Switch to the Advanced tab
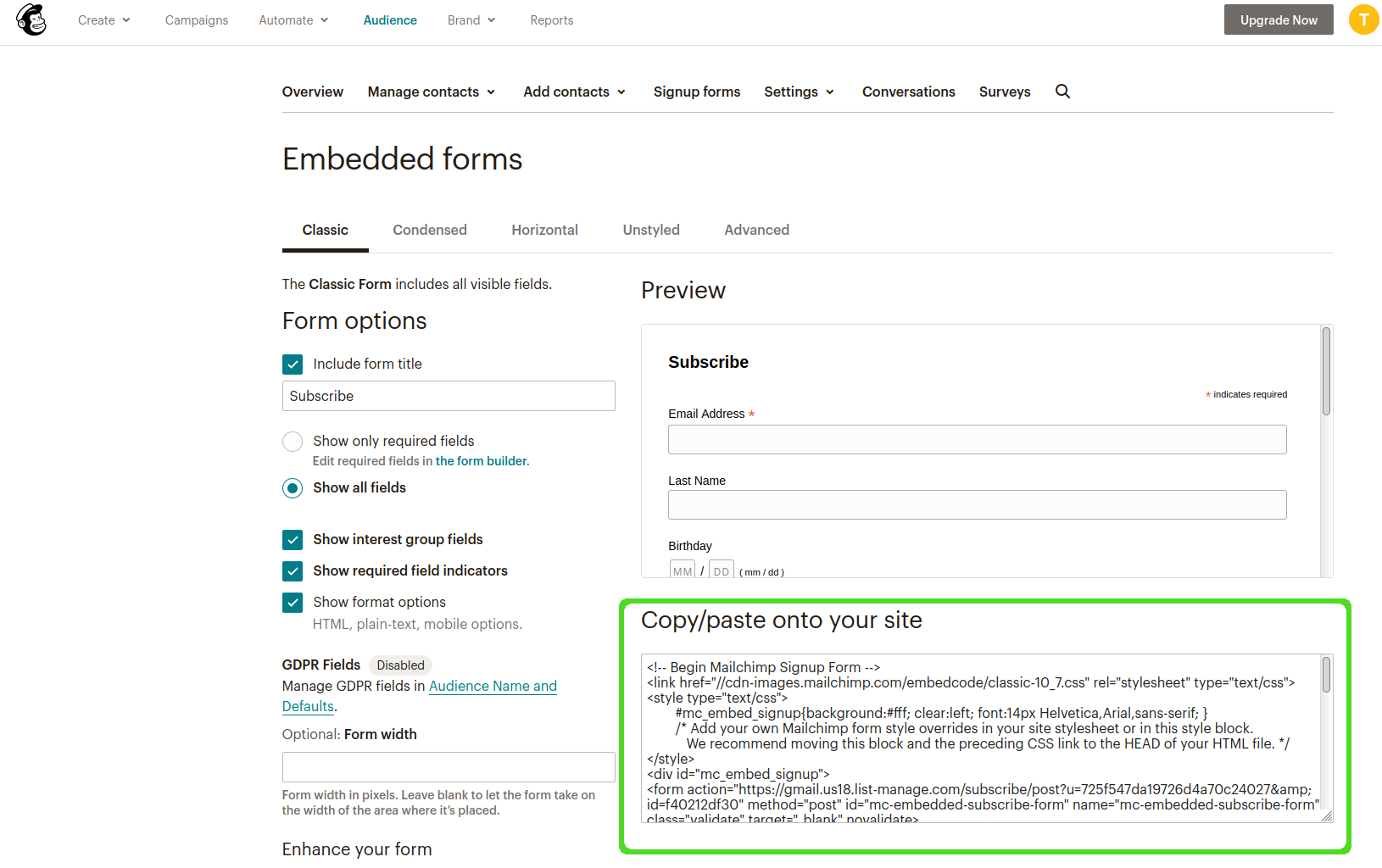1382x868 pixels. pyautogui.click(x=757, y=231)
